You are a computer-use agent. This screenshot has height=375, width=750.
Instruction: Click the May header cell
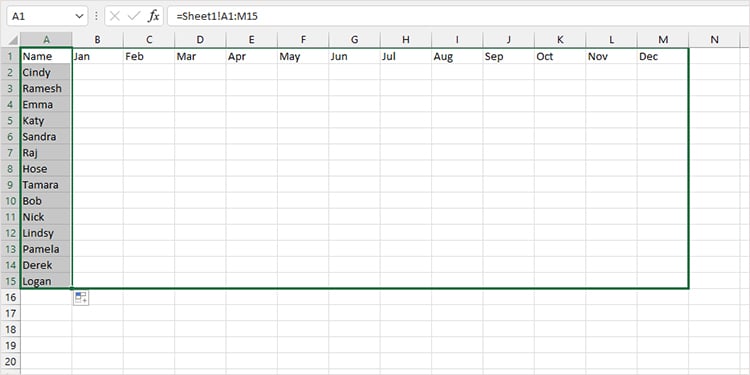tap(303, 56)
